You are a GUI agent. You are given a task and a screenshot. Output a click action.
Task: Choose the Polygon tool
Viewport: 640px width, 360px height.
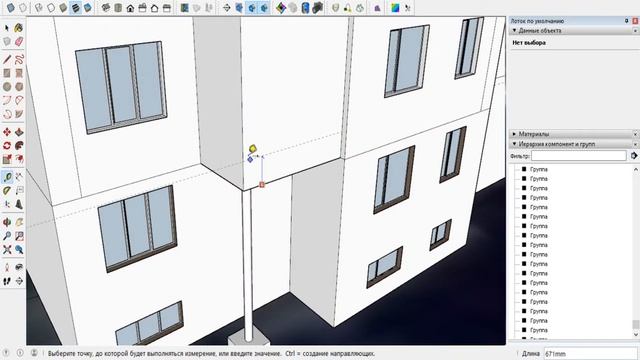19,87
